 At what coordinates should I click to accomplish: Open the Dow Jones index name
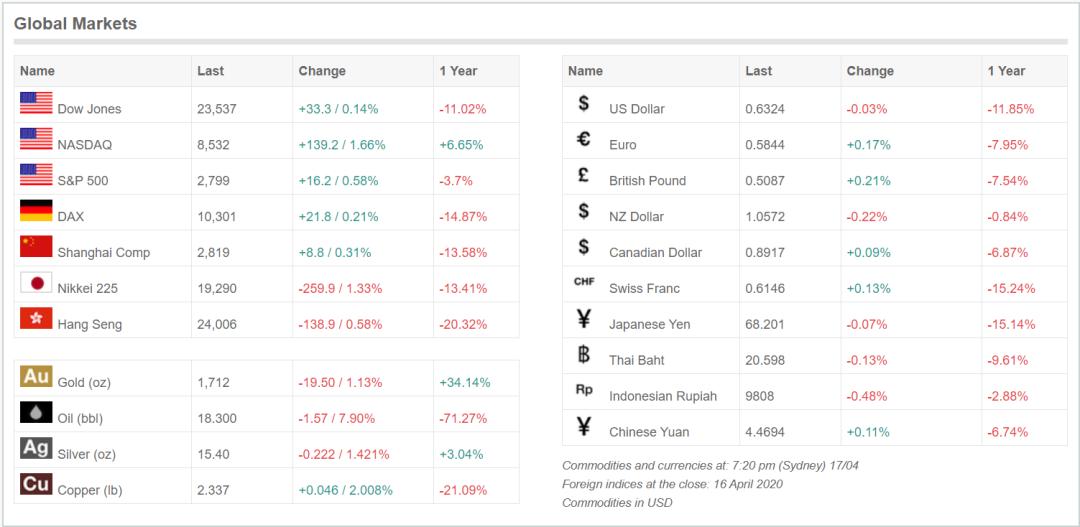click(x=89, y=109)
